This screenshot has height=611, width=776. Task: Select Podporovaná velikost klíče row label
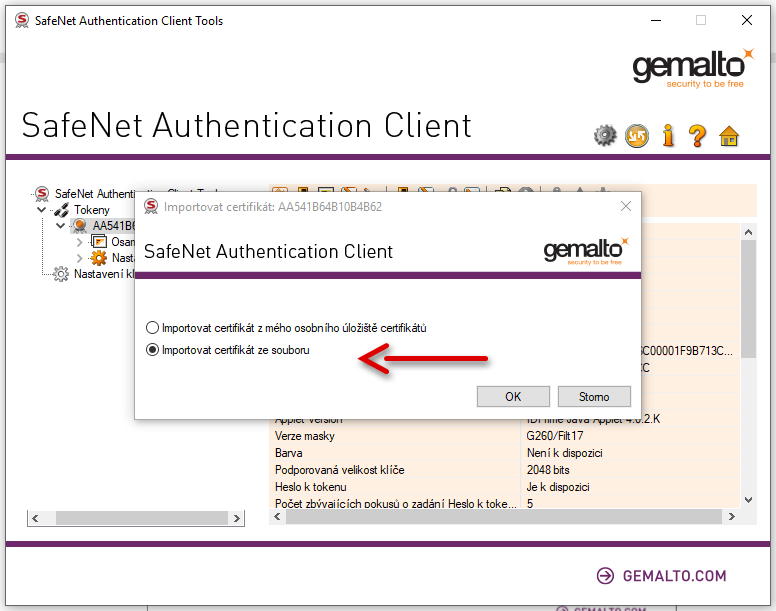[x=340, y=470]
